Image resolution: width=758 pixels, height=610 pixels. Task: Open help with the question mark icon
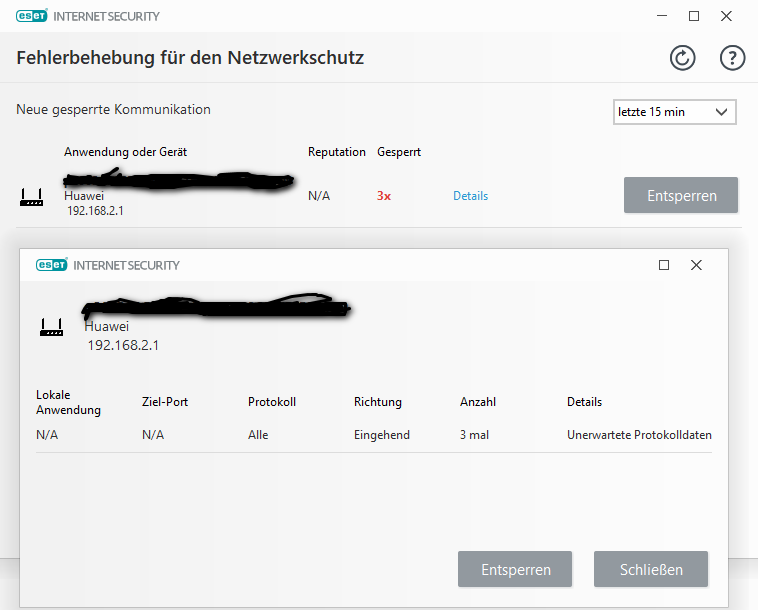coord(732,58)
